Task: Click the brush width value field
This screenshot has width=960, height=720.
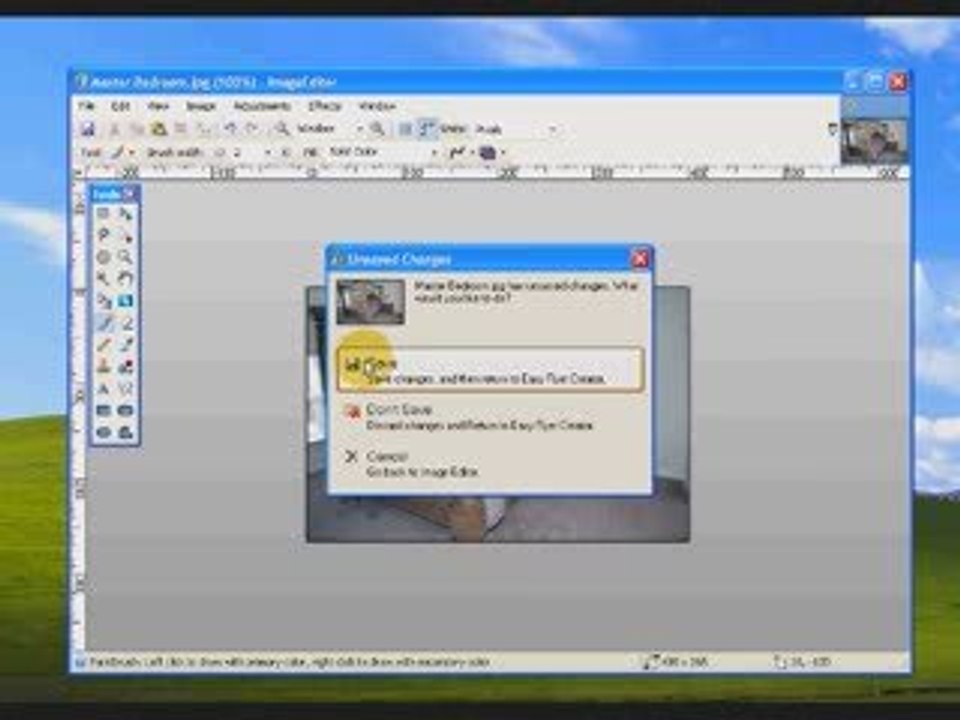Action: point(245,152)
